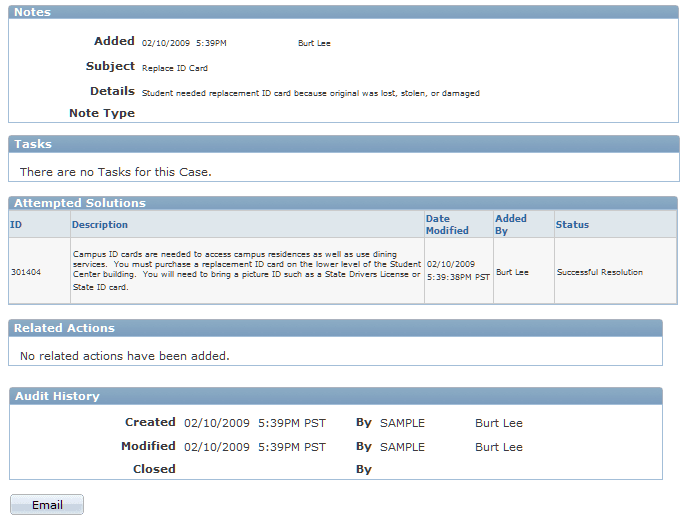Sort by the Date Modified column header

pos(447,224)
